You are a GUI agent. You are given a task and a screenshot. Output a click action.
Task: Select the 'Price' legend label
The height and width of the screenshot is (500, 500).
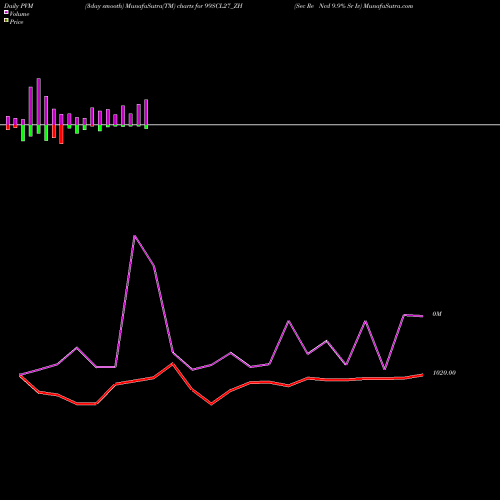(17, 22)
